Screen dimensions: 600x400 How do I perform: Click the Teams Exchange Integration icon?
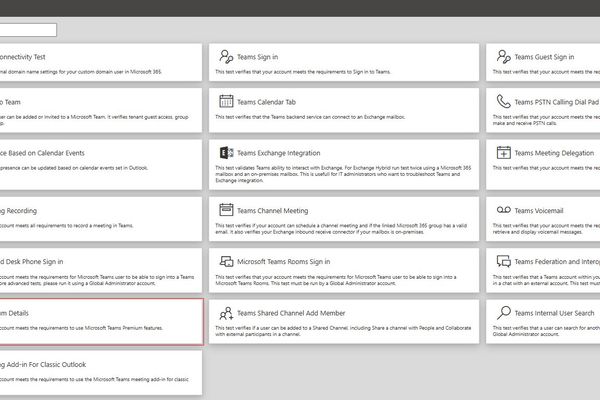226,153
